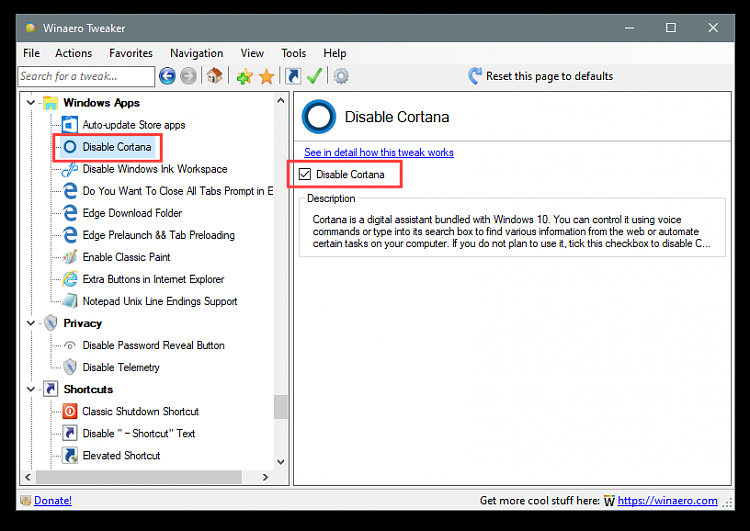Click the Windows Ink Workspace pen icon
This screenshot has width=750, height=531.
tap(70, 169)
